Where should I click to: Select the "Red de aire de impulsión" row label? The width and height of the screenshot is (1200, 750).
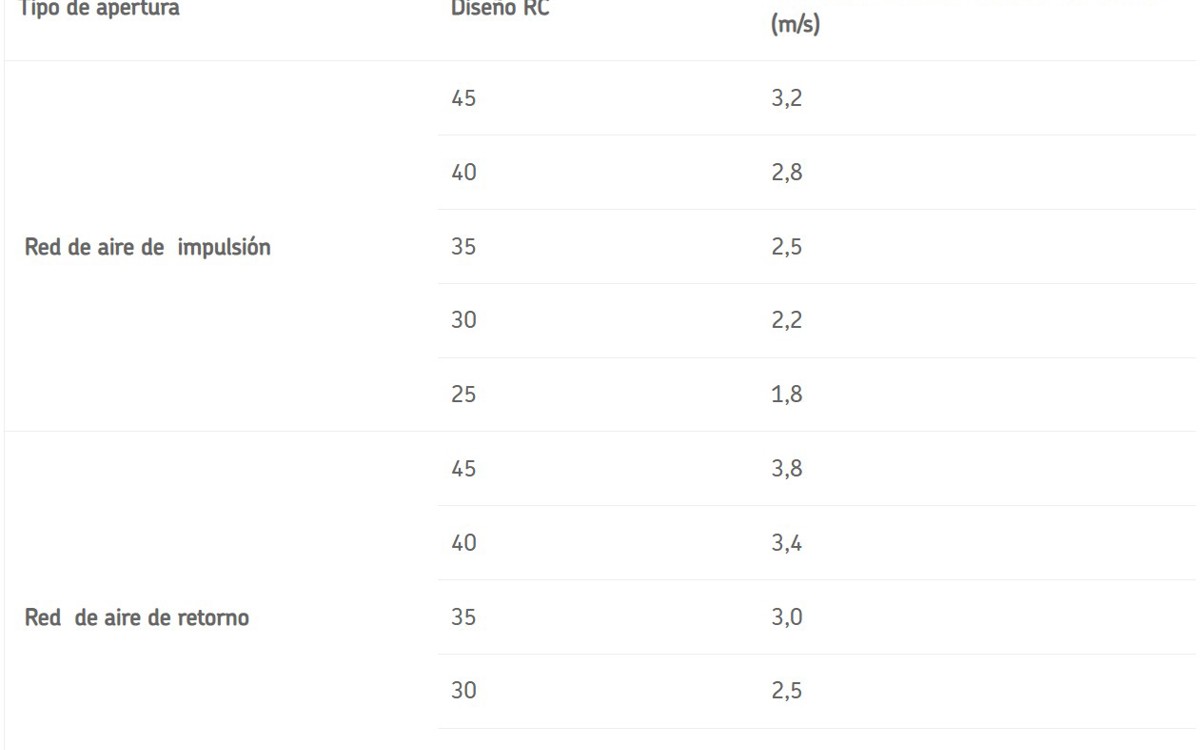point(148,247)
